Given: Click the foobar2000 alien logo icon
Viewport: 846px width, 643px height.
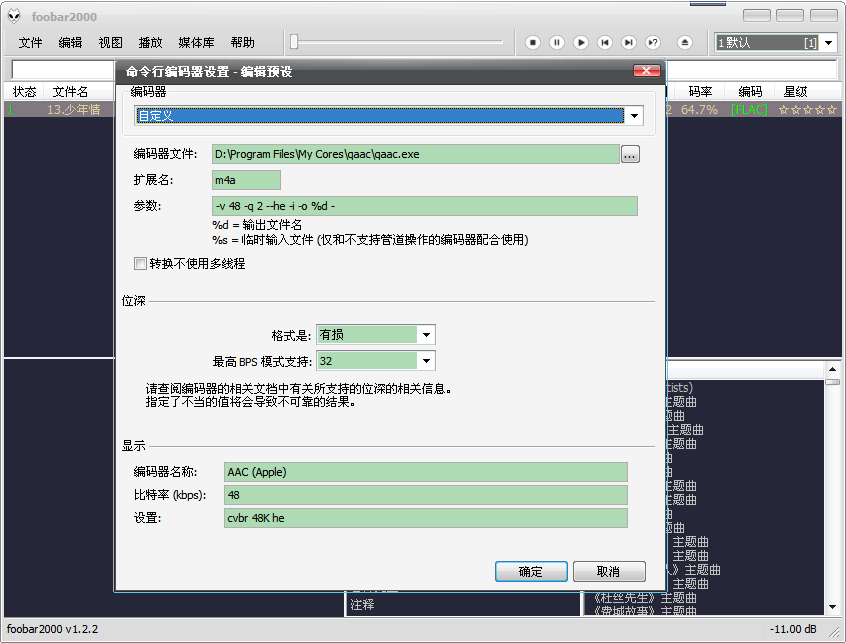Looking at the screenshot, I should point(15,16).
